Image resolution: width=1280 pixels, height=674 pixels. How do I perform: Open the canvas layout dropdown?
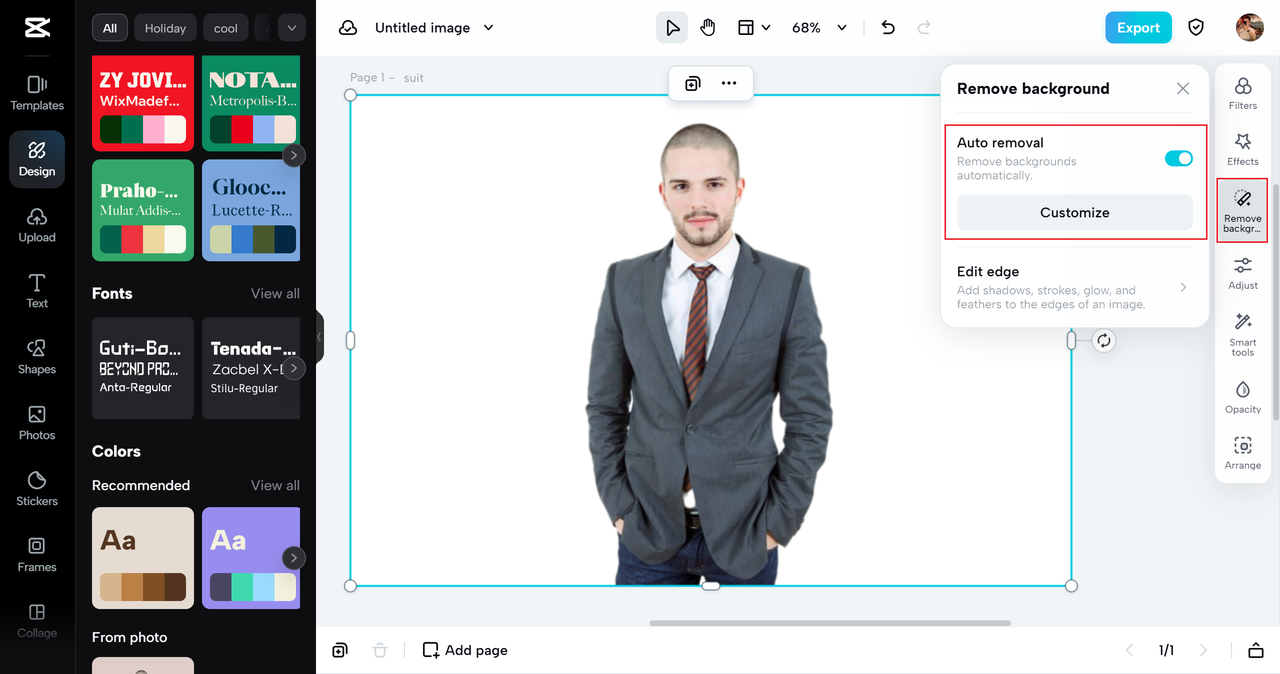tap(754, 28)
